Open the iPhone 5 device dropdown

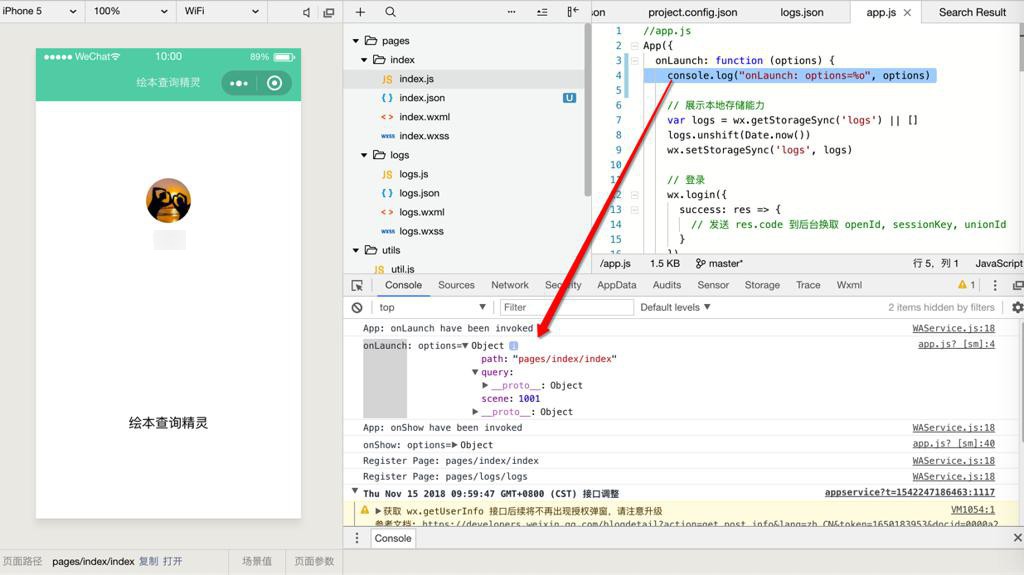[39, 11]
